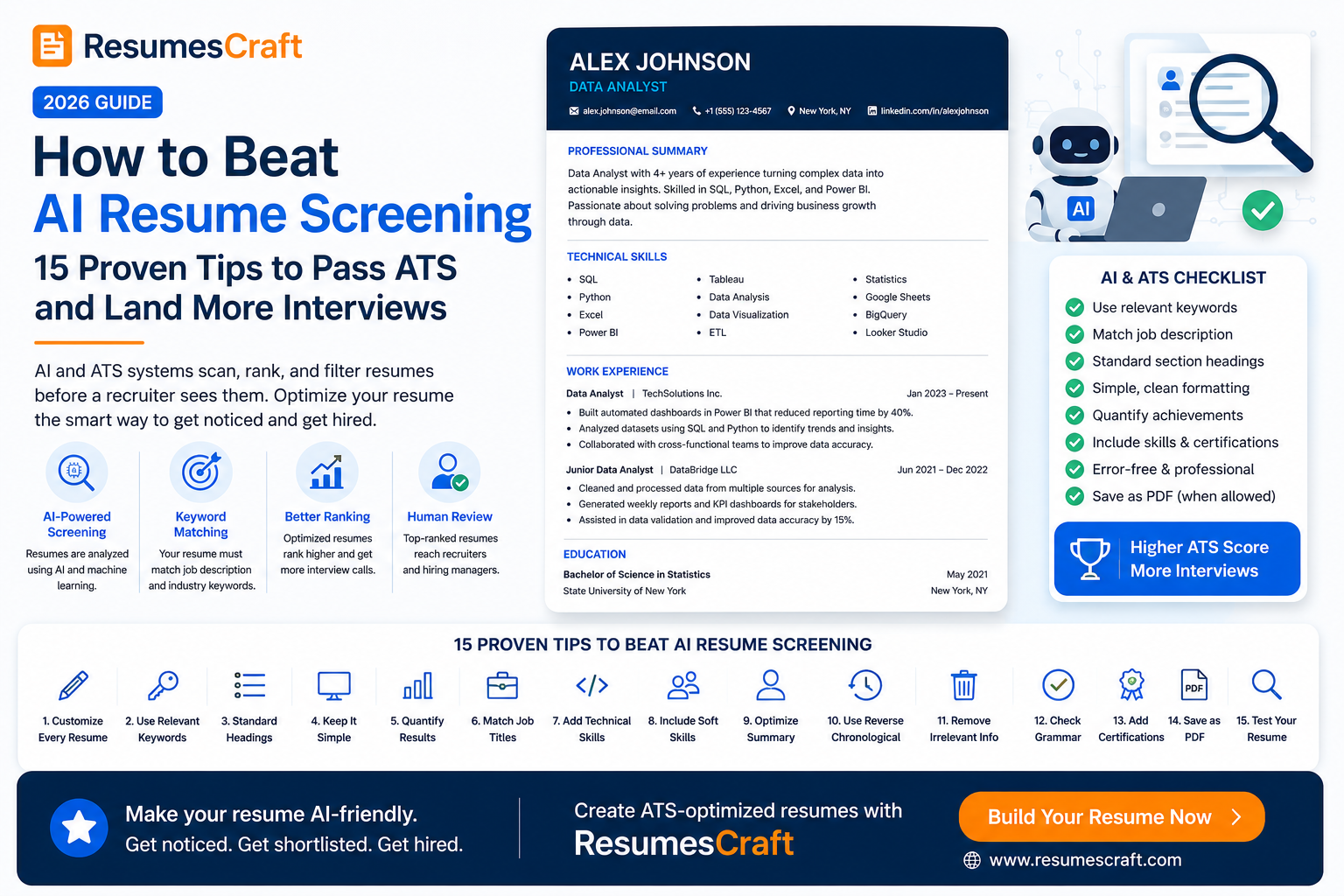Click the 2026 GUIDE badge
This screenshot has height=896, width=1344.
97,102
